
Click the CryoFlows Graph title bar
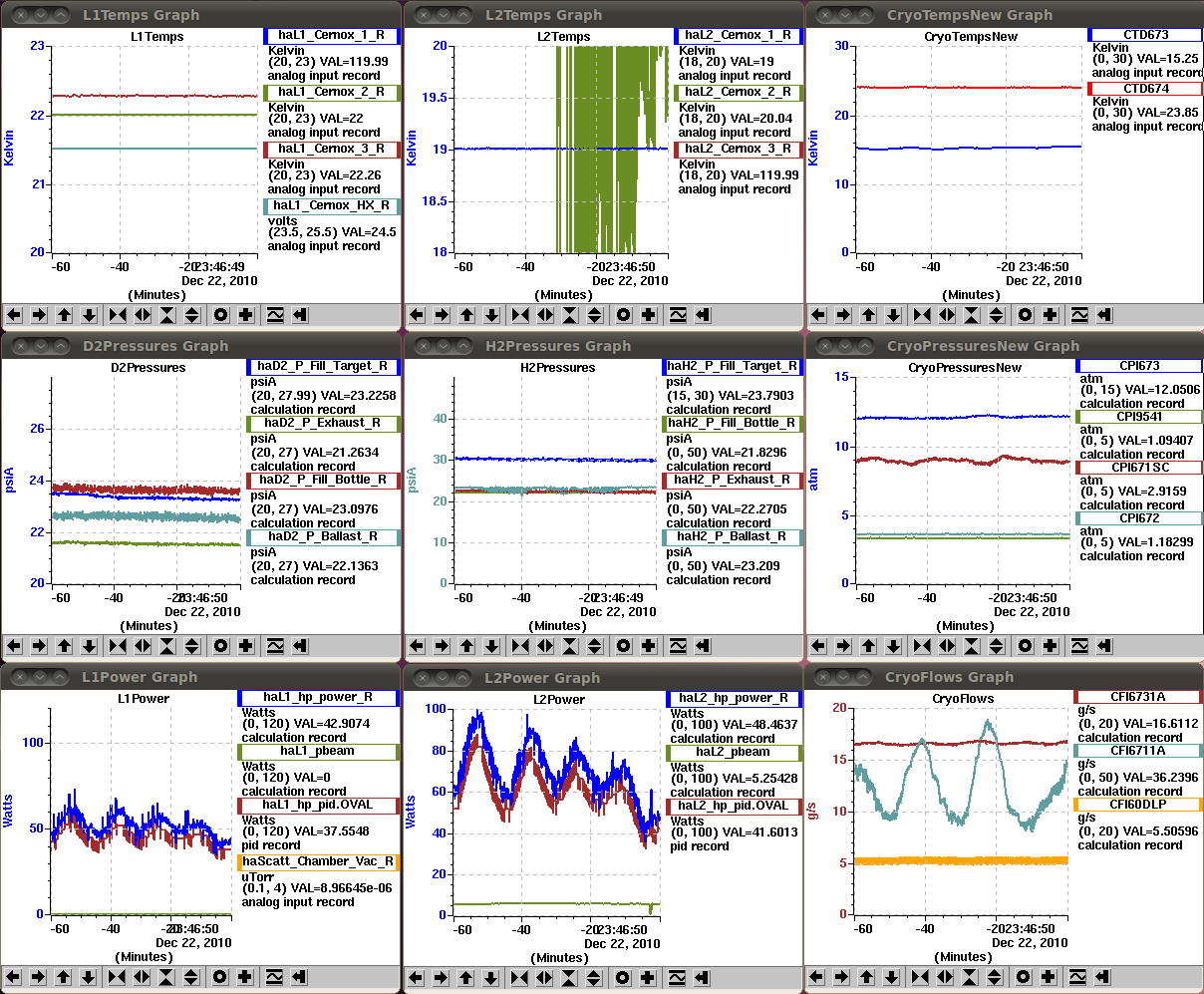pos(1006,677)
